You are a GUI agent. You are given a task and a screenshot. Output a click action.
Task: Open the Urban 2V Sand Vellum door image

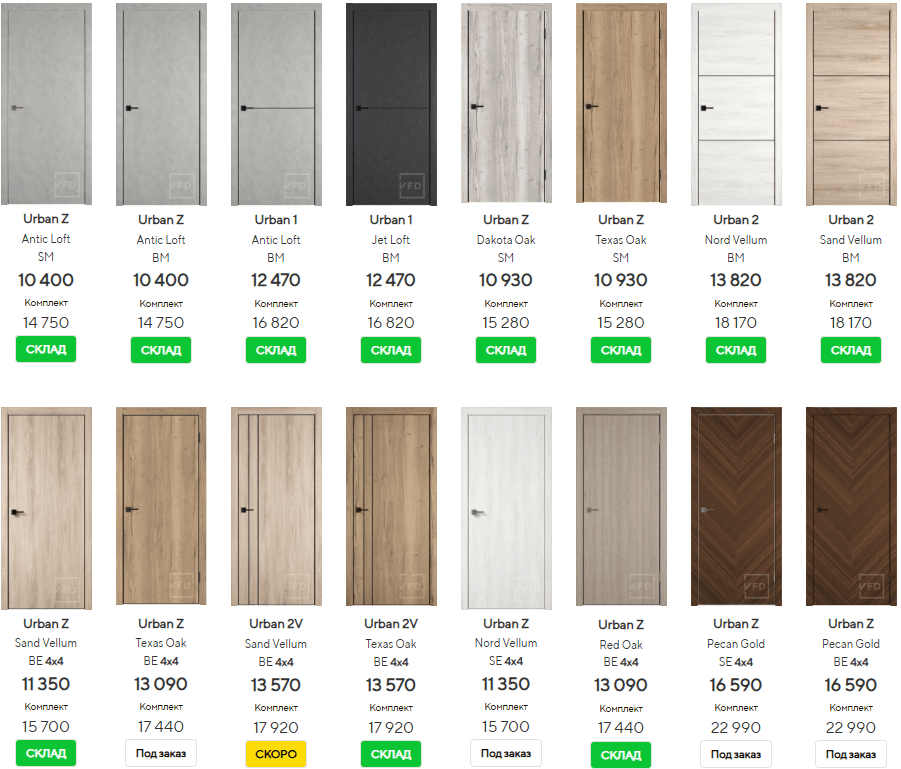pyautogui.click(x=276, y=506)
